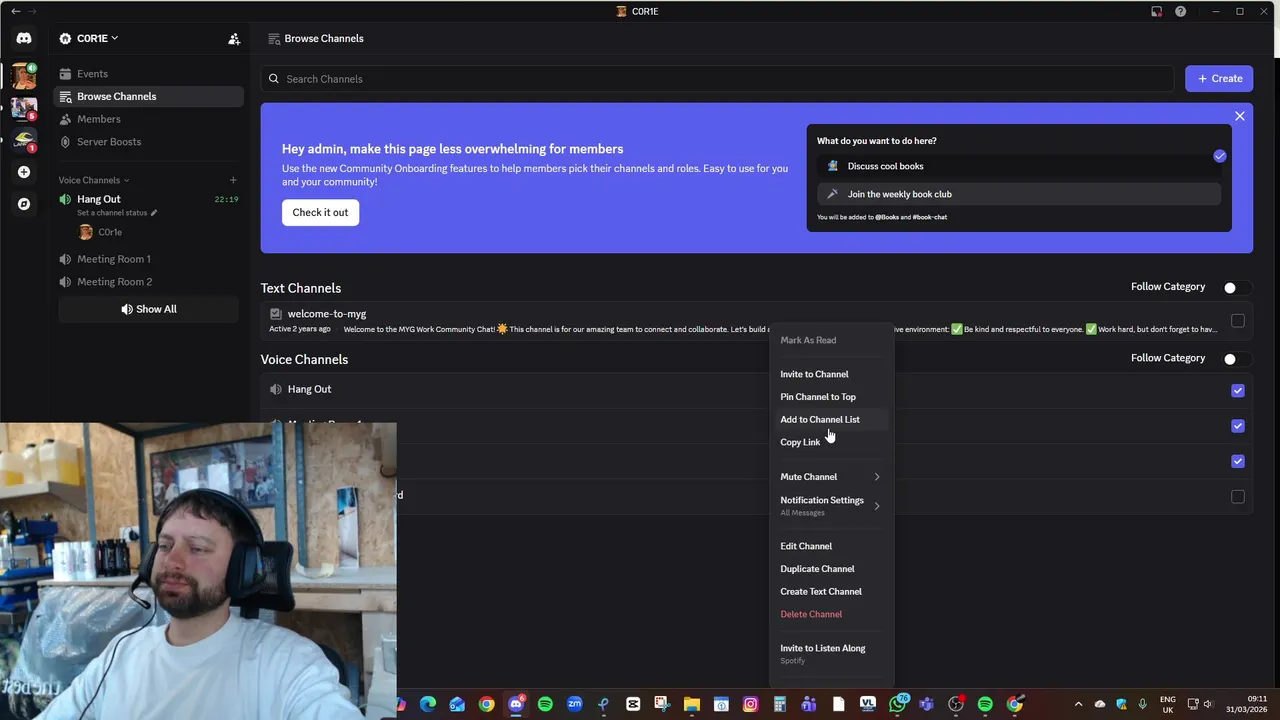
Task: Open WhatsApp taskbar icon with badge 76
Action: pyautogui.click(x=898, y=704)
